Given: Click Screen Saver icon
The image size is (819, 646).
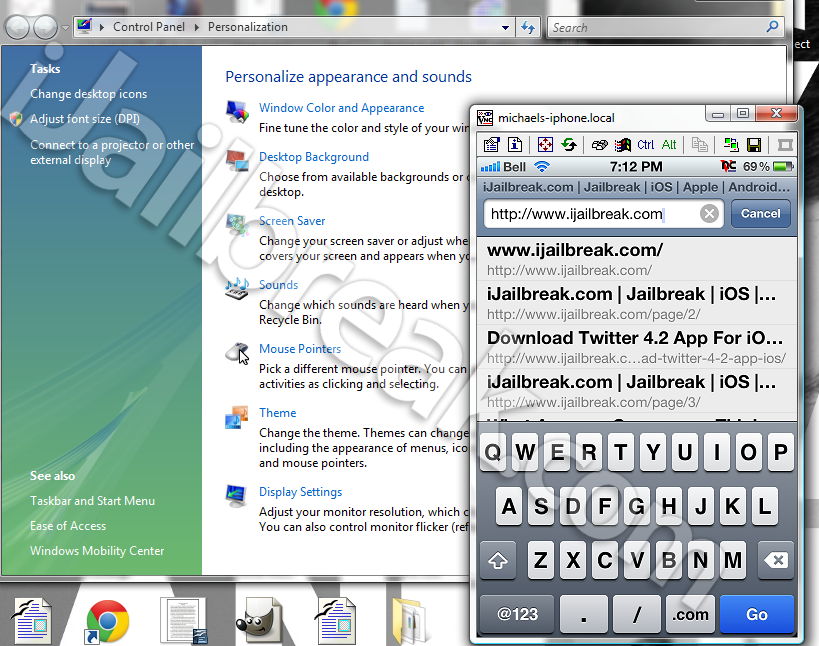Looking at the screenshot, I should pyautogui.click(x=237, y=225).
